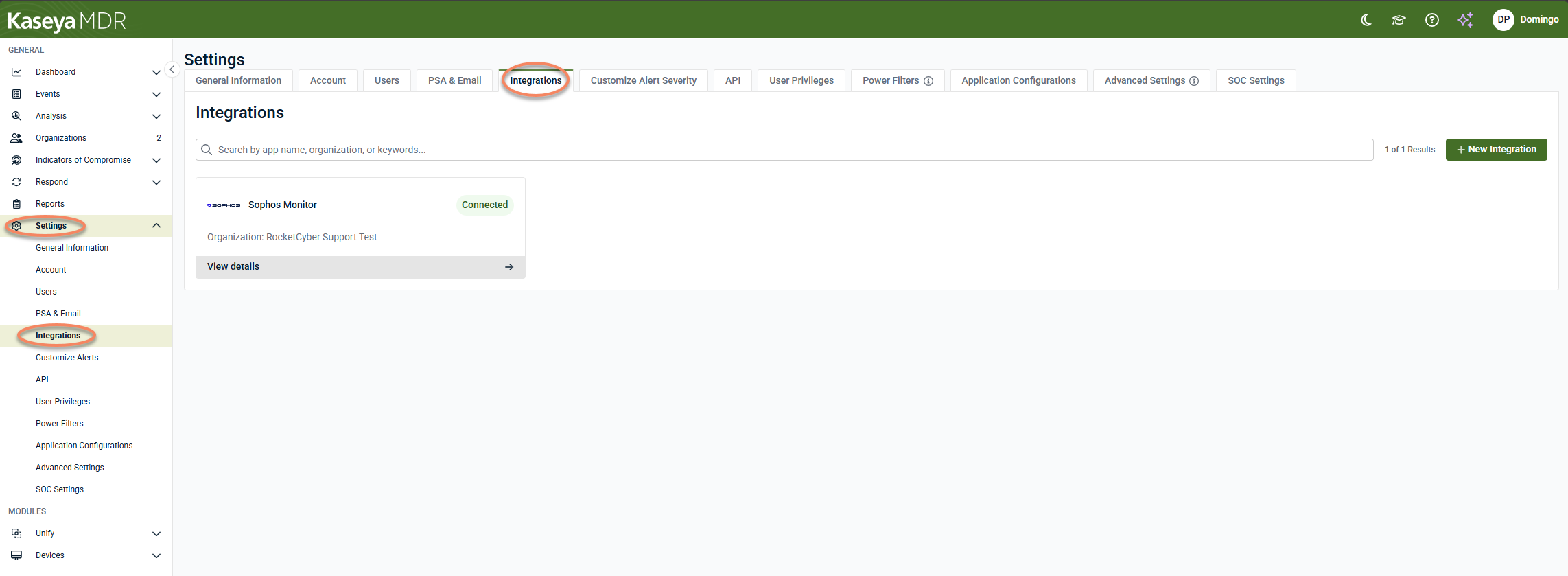
Task: Open the Customize Alert Severity tab
Action: coord(644,80)
